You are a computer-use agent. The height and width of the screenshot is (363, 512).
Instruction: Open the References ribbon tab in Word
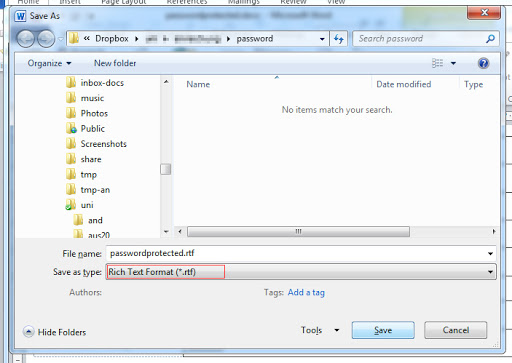(x=187, y=2)
